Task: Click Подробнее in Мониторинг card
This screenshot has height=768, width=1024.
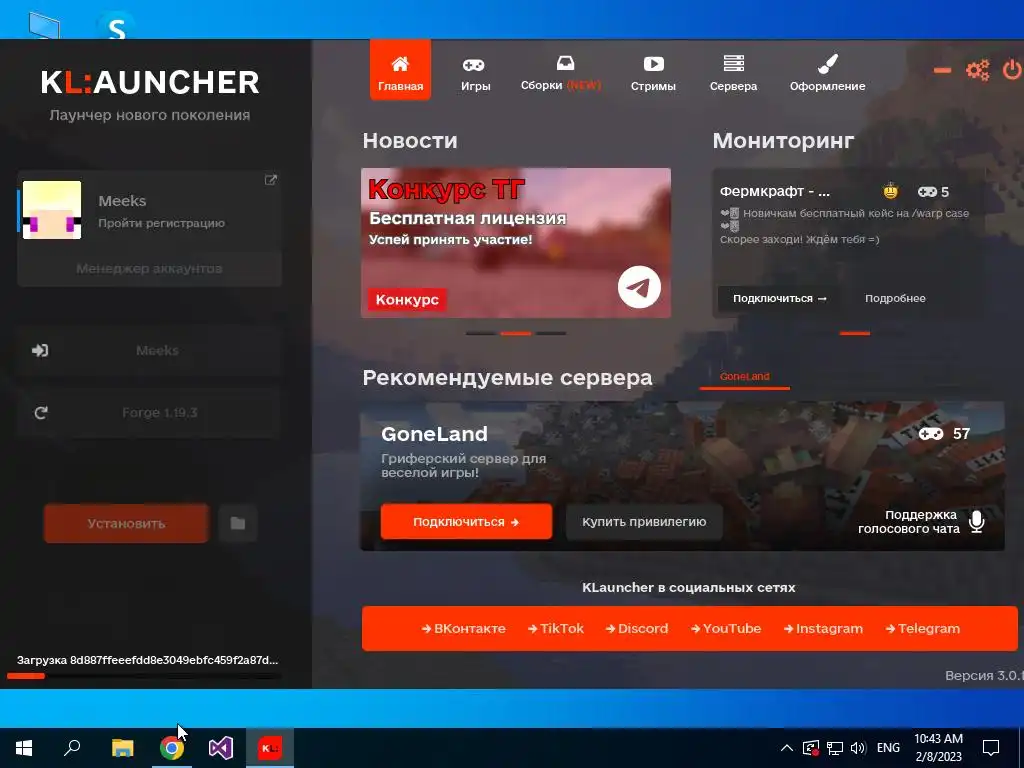Action: click(895, 298)
